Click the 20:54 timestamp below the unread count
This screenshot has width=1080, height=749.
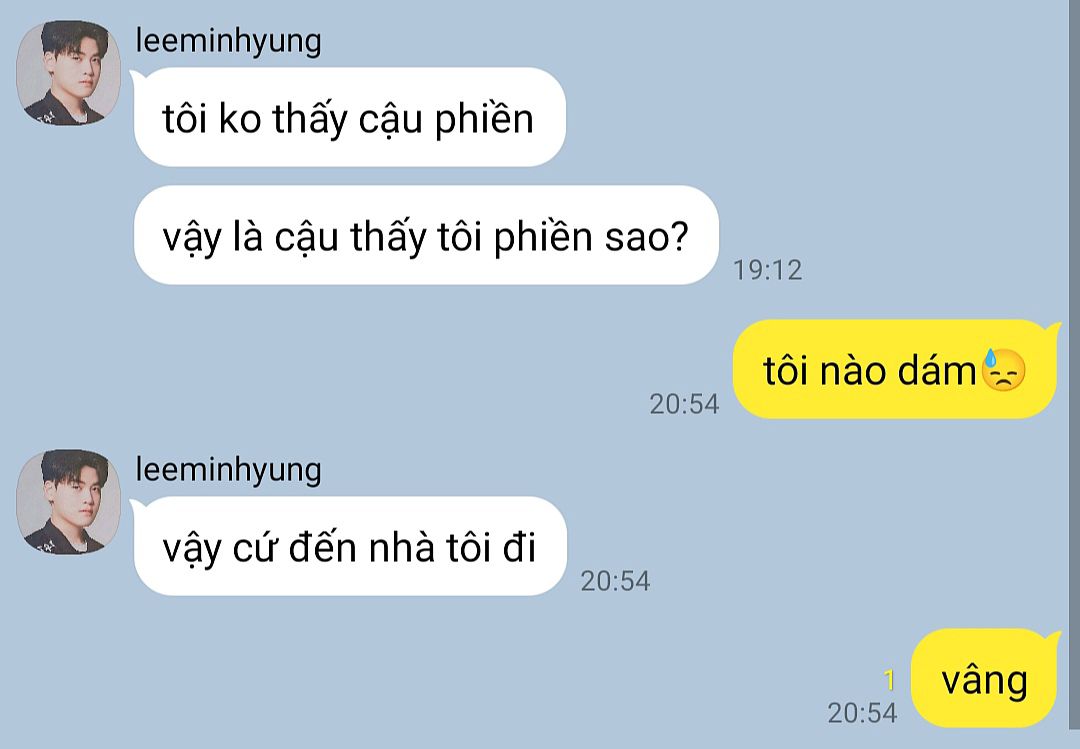pos(862,713)
